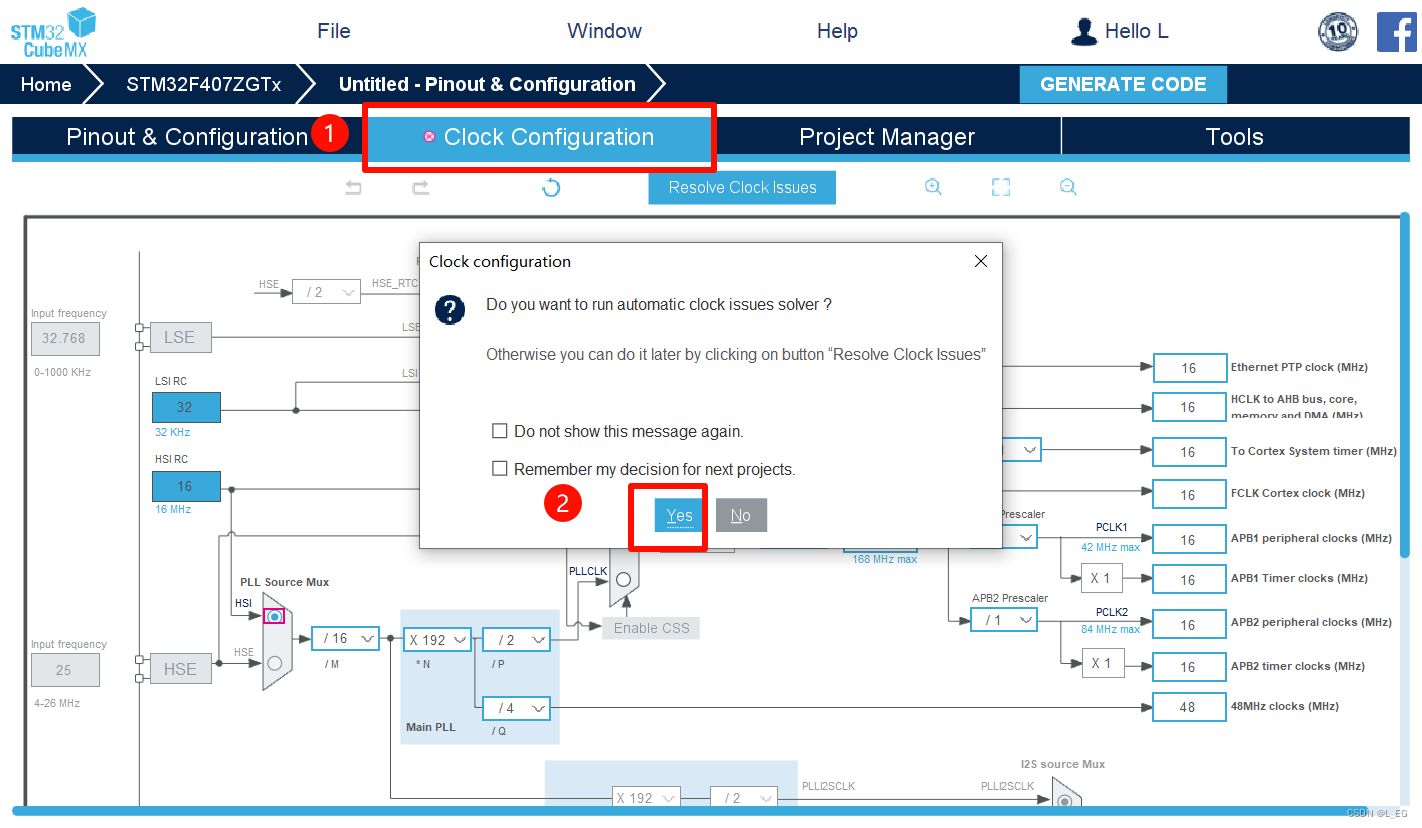This screenshot has width=1422, height=828.
Task: Click the PLL Source Mux block
Action: coord(277,640)
